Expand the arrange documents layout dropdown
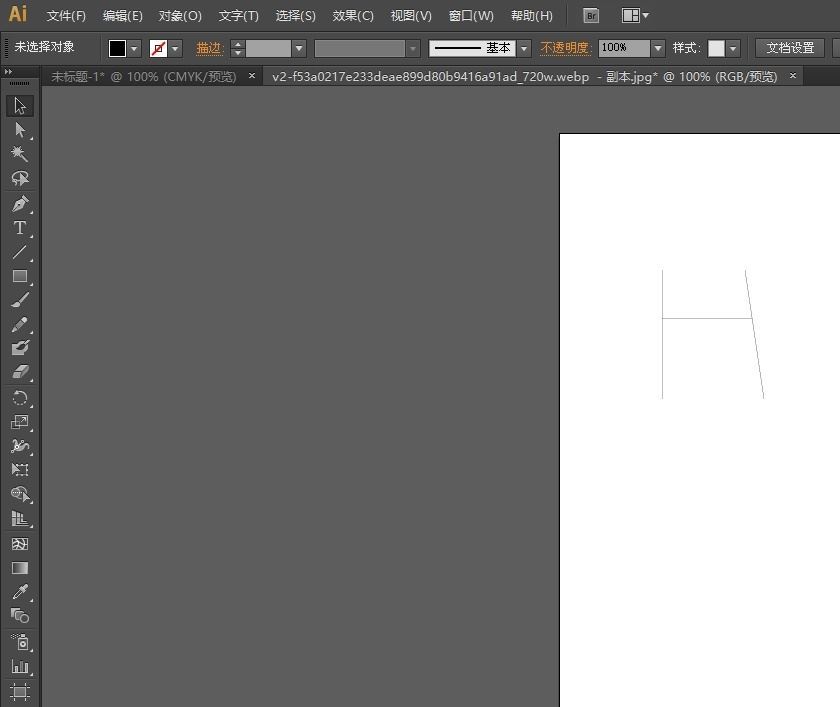Viewport: 840px width, 707px height. (635, 16)
